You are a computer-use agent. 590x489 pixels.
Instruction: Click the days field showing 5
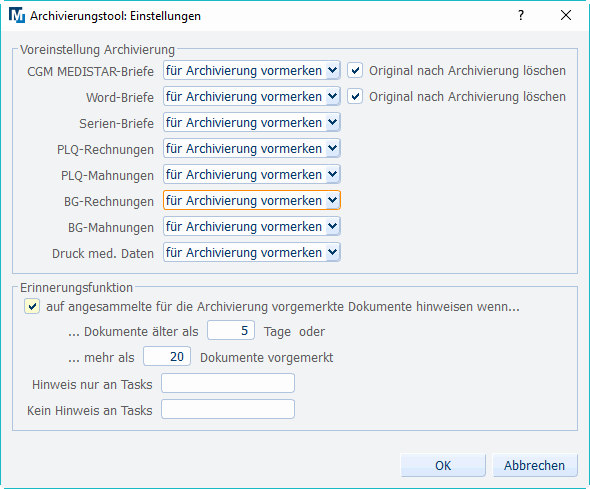click(231, 330)
